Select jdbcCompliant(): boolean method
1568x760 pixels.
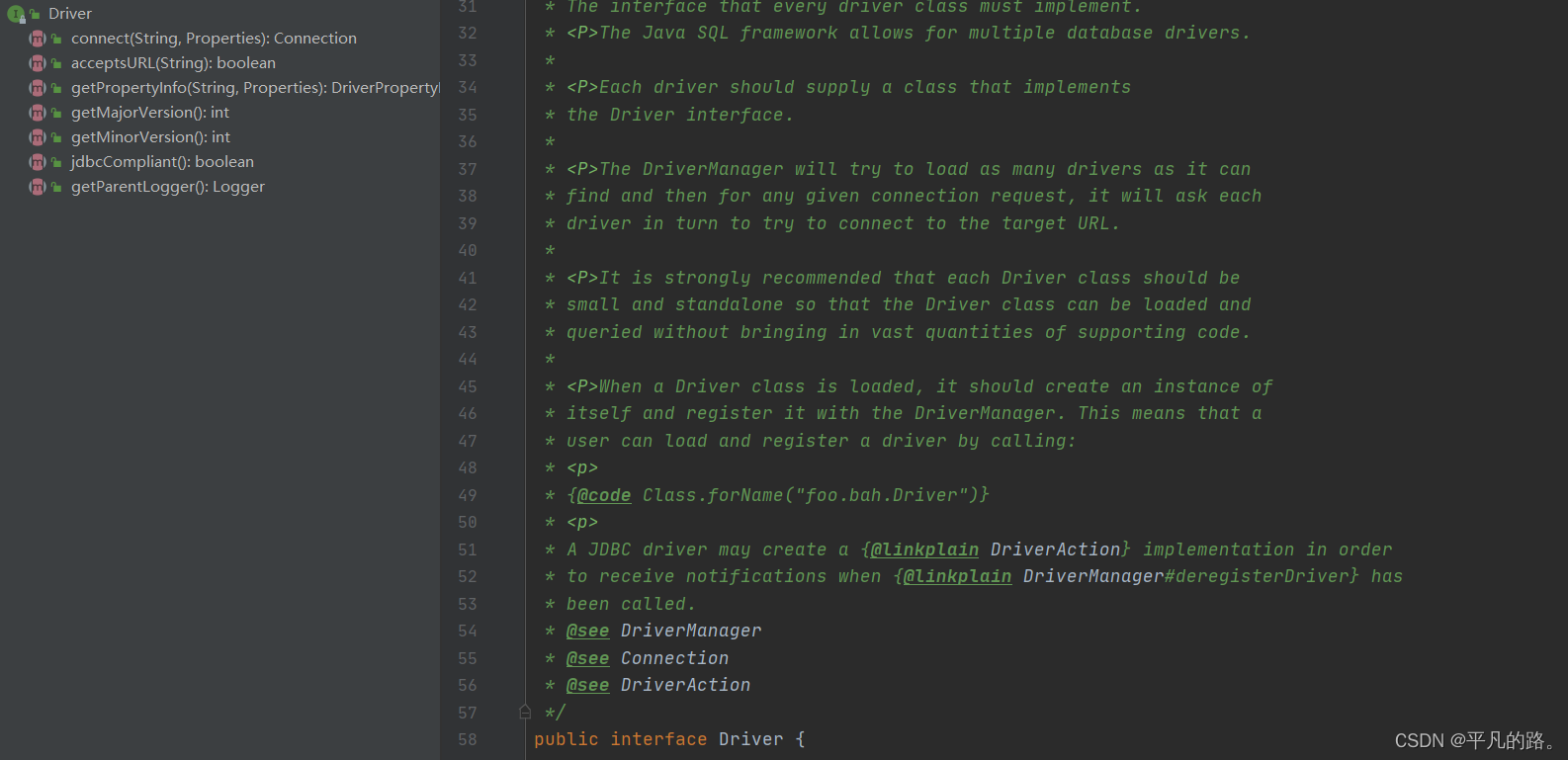coord(162,162)
